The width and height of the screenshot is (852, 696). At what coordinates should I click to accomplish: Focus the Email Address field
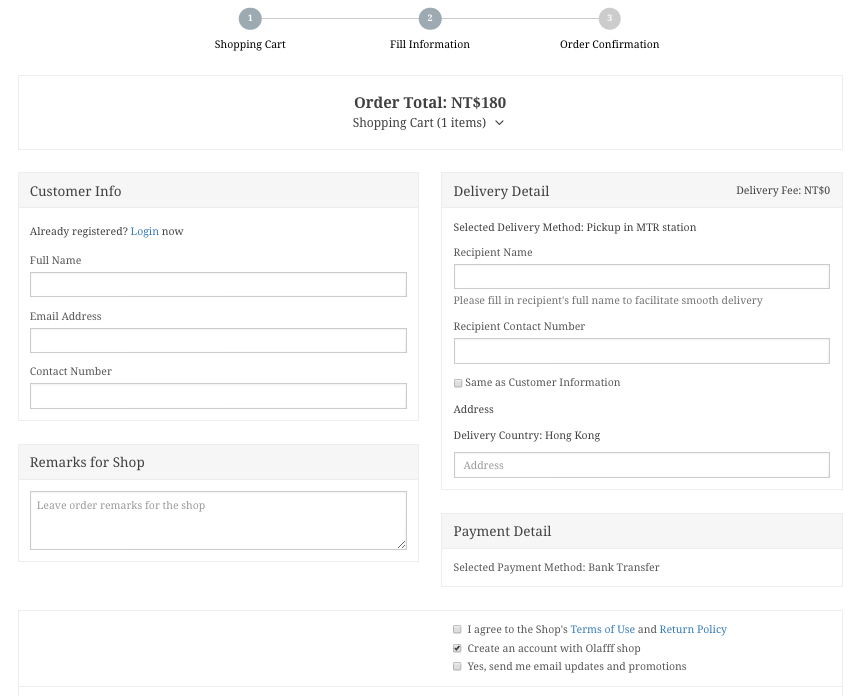click(x=218, y=341)
